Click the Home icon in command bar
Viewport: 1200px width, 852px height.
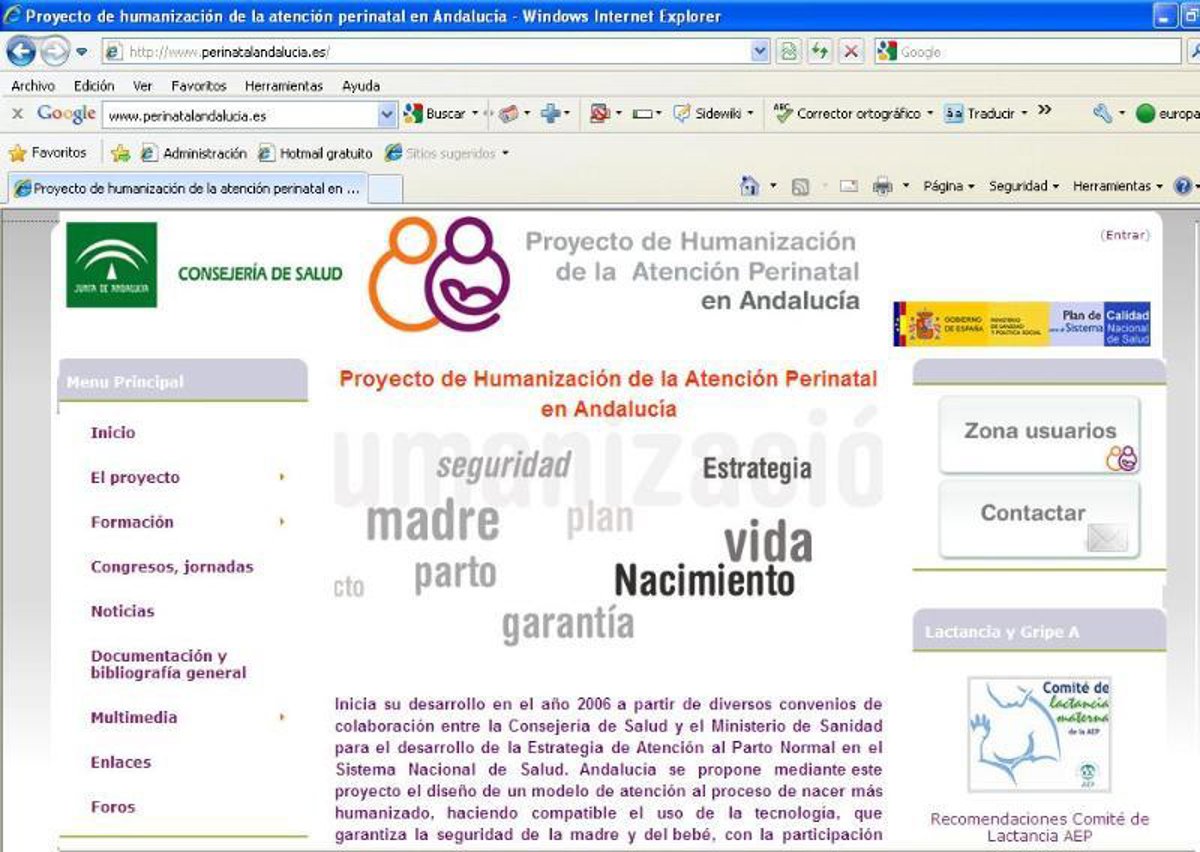pyautogui.click(x=749, y=186)
